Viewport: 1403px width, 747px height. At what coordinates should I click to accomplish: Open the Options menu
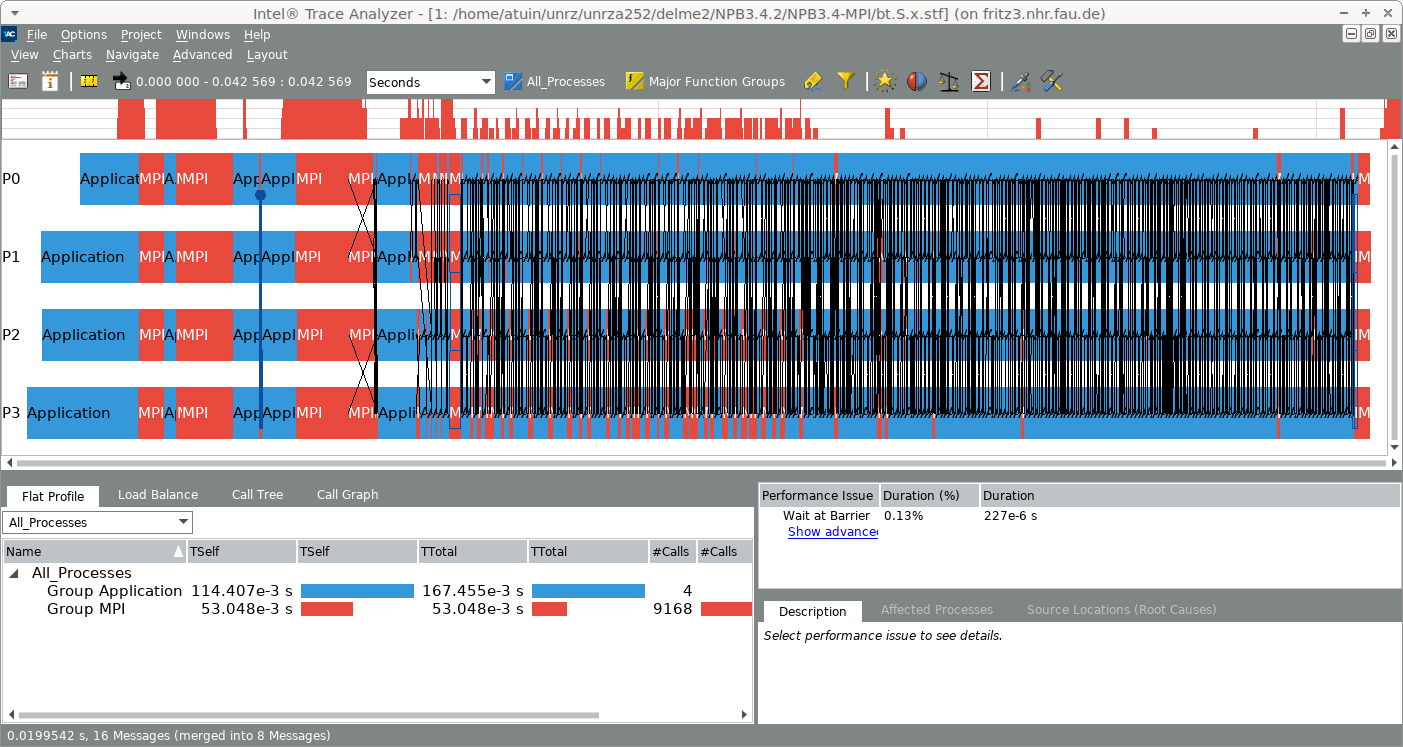coord(84,34)
